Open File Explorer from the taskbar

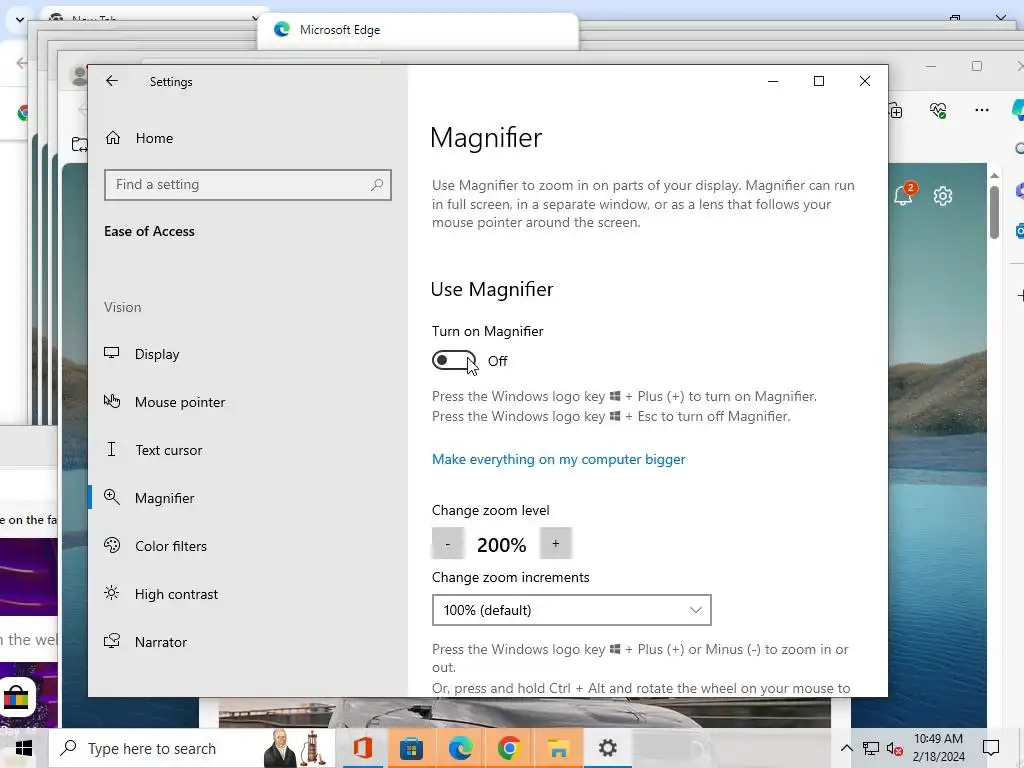(558, 748)
